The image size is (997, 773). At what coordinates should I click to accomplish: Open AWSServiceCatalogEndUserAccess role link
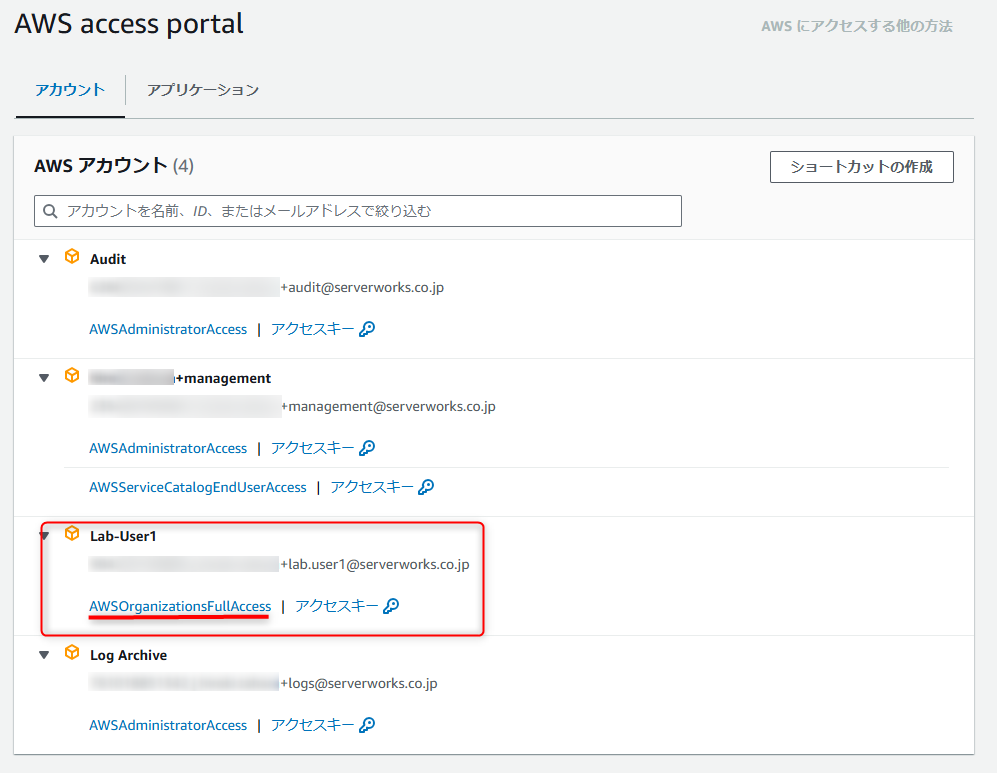point(198,488)
